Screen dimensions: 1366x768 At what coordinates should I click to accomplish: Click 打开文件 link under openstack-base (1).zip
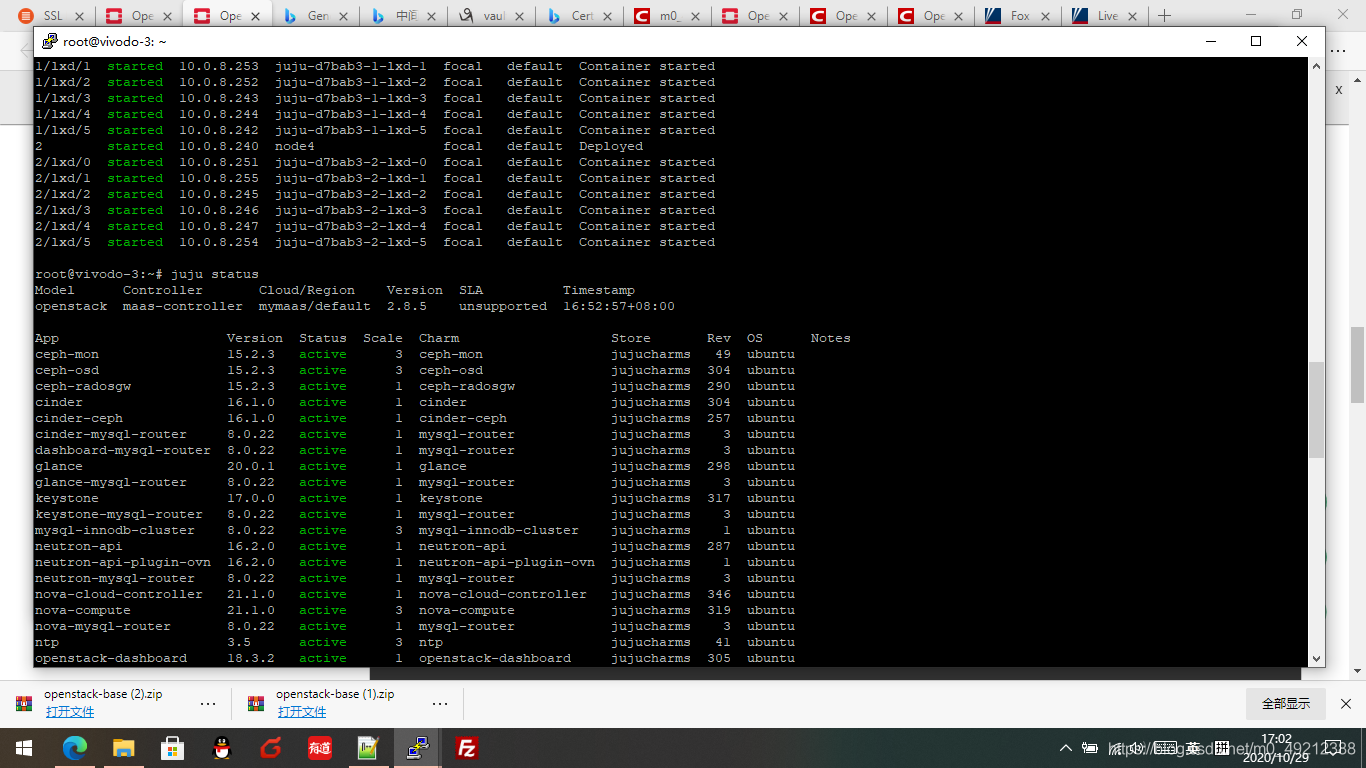click(302, 712)
